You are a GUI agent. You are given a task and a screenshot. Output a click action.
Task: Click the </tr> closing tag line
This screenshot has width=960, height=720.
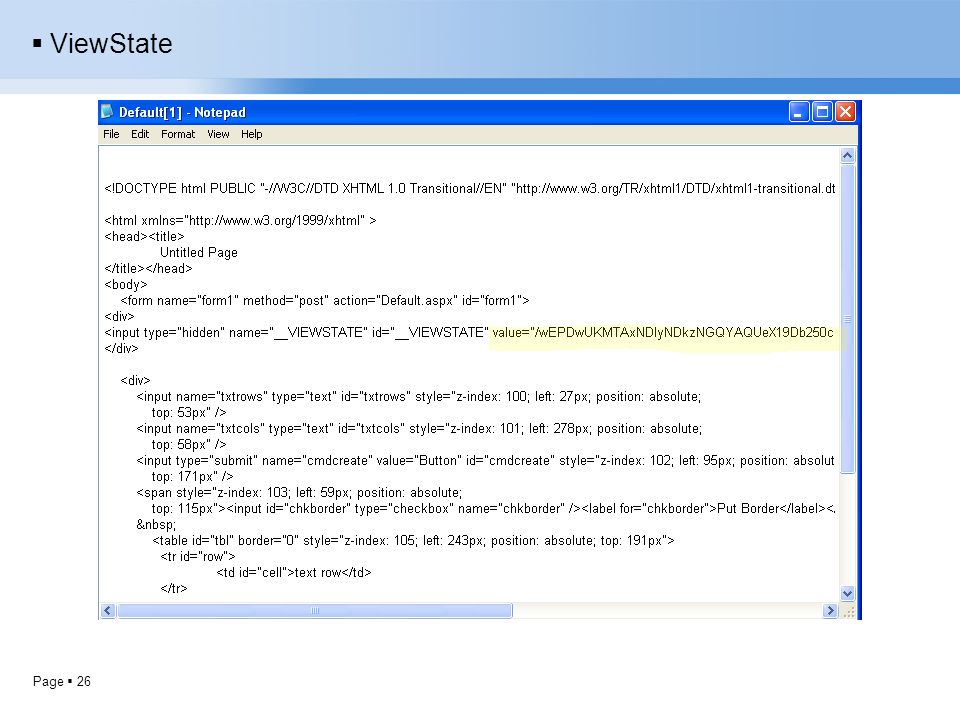[174, 588]
